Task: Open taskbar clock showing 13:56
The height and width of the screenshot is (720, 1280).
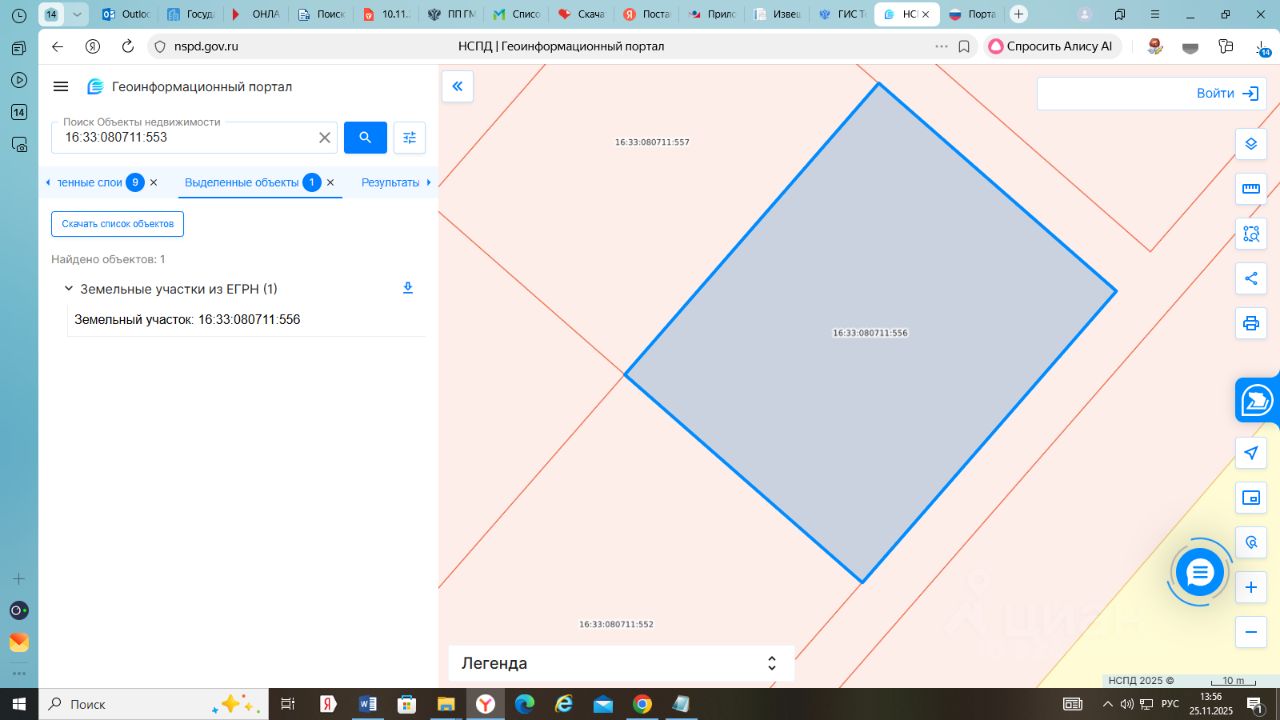Action: (1210, 704)
